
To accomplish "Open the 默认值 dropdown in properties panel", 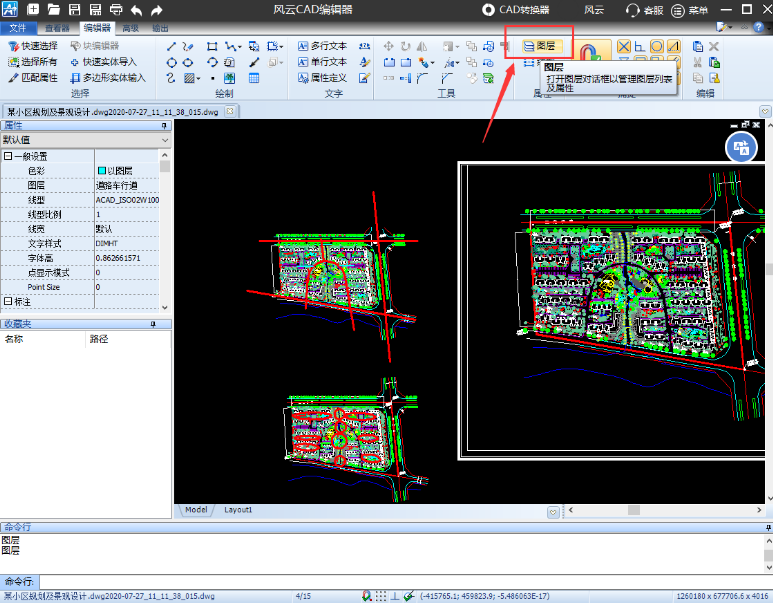I will tap(166, 141).
